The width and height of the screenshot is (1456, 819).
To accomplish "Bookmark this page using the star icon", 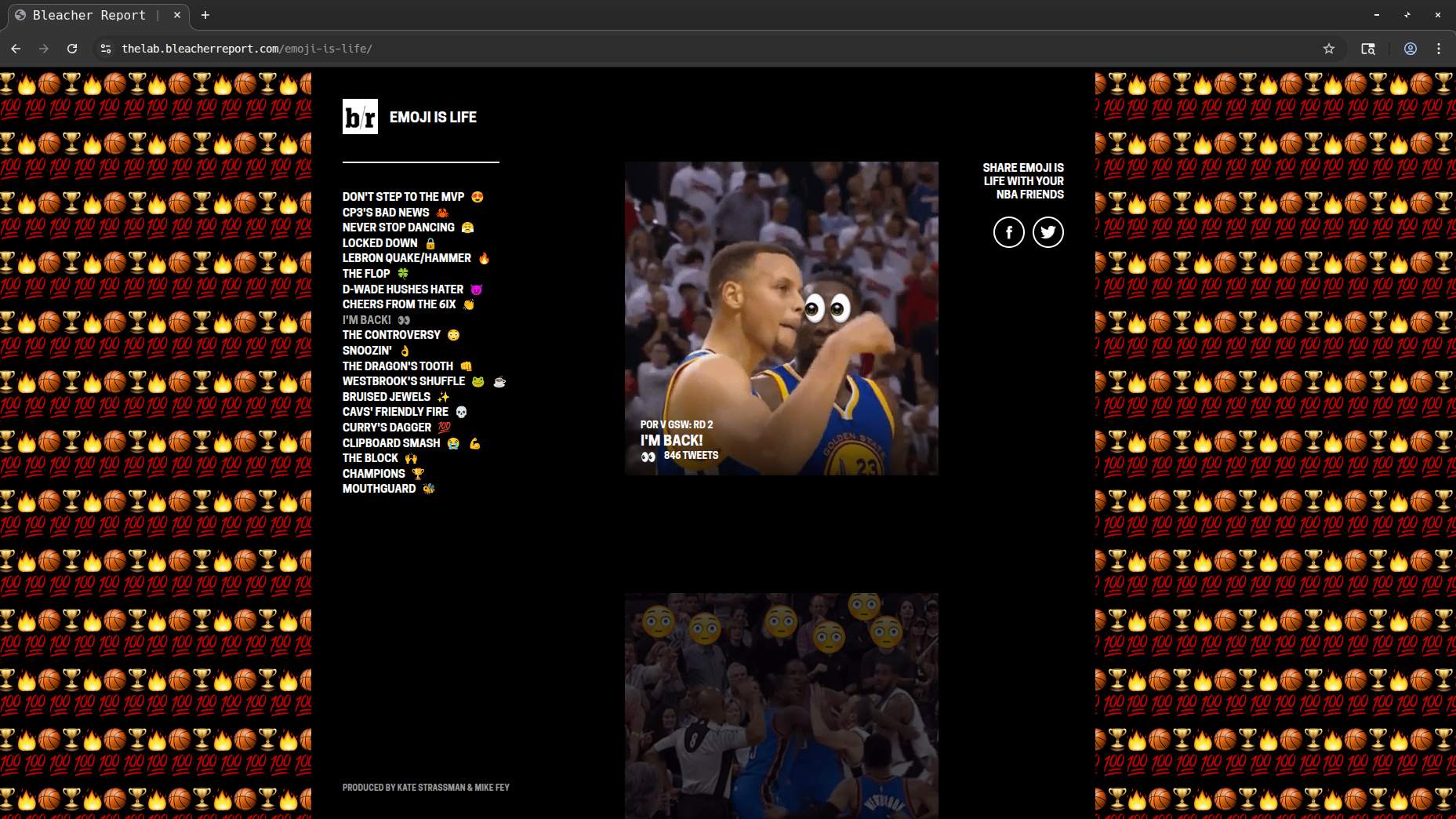I will click(x=1329, y=48).
